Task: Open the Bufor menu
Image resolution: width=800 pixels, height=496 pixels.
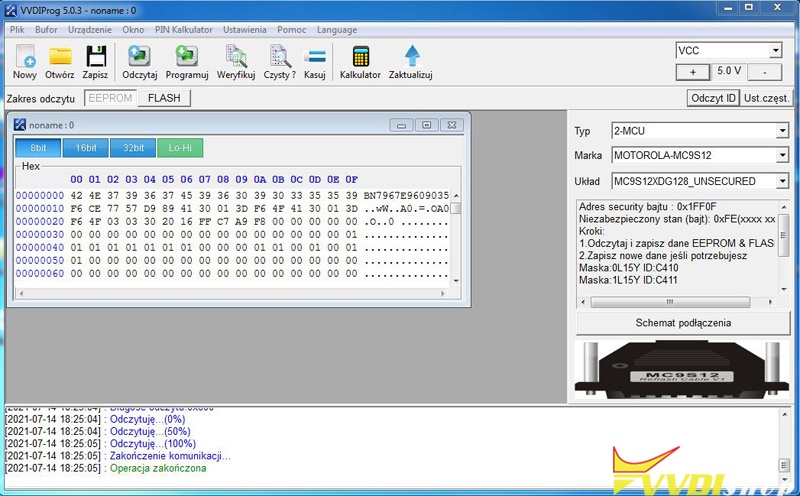Action: (x=46, y=30)
